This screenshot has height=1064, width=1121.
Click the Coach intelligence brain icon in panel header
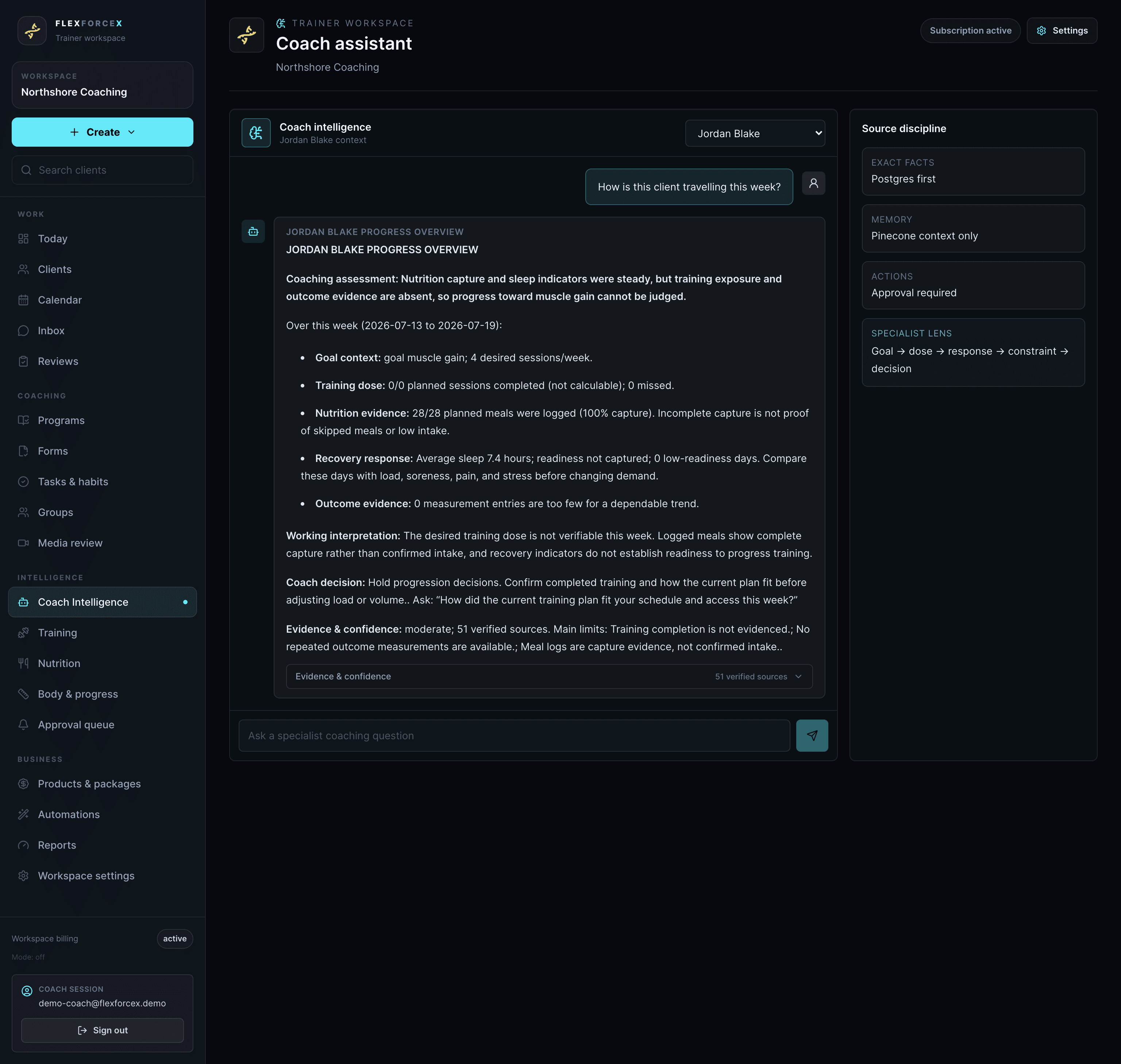click(256, 133)
